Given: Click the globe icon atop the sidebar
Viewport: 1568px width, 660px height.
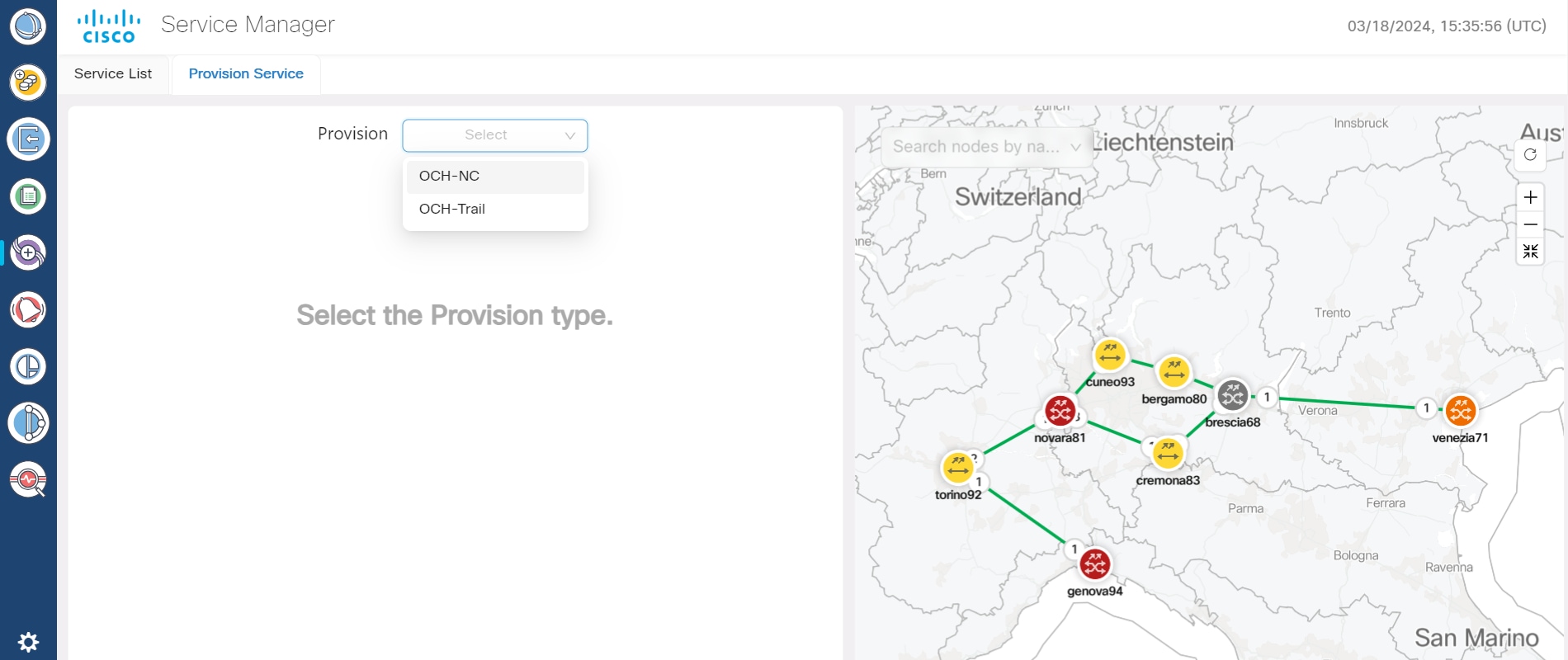Looking at the screenshot, I should (28, 26).
